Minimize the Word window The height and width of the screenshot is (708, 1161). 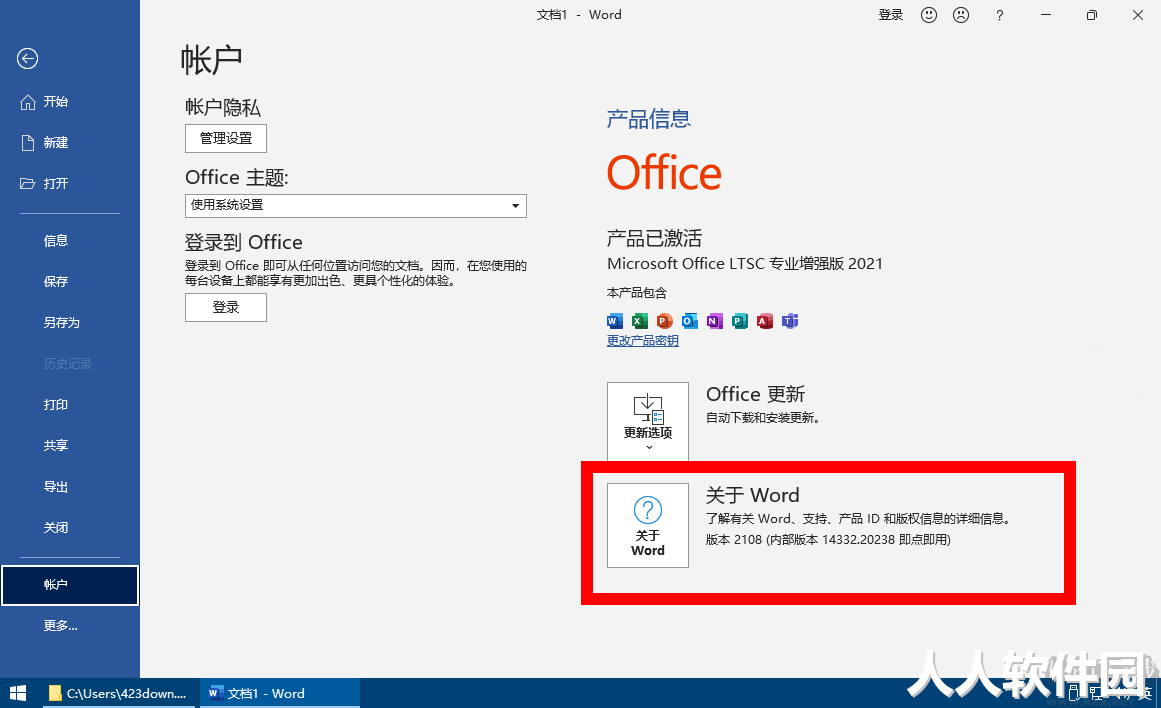(1045, 15)
